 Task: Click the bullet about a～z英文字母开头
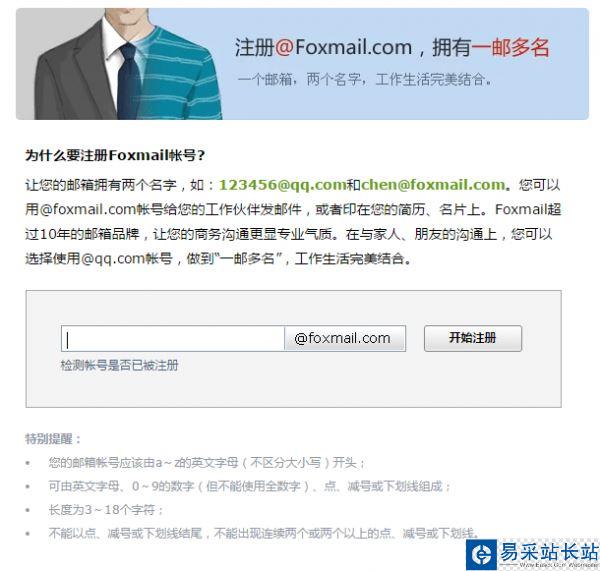point(207,463)
